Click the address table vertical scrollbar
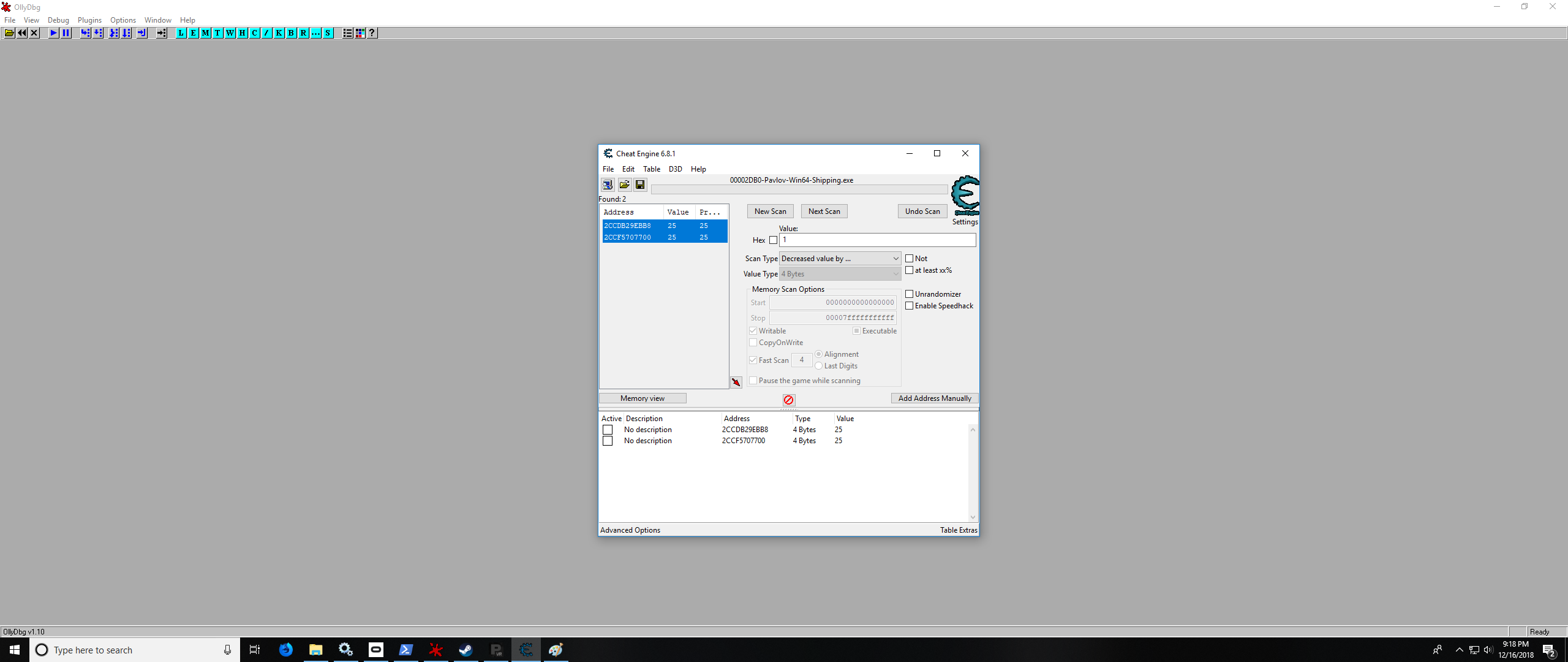 pos(973,473)
